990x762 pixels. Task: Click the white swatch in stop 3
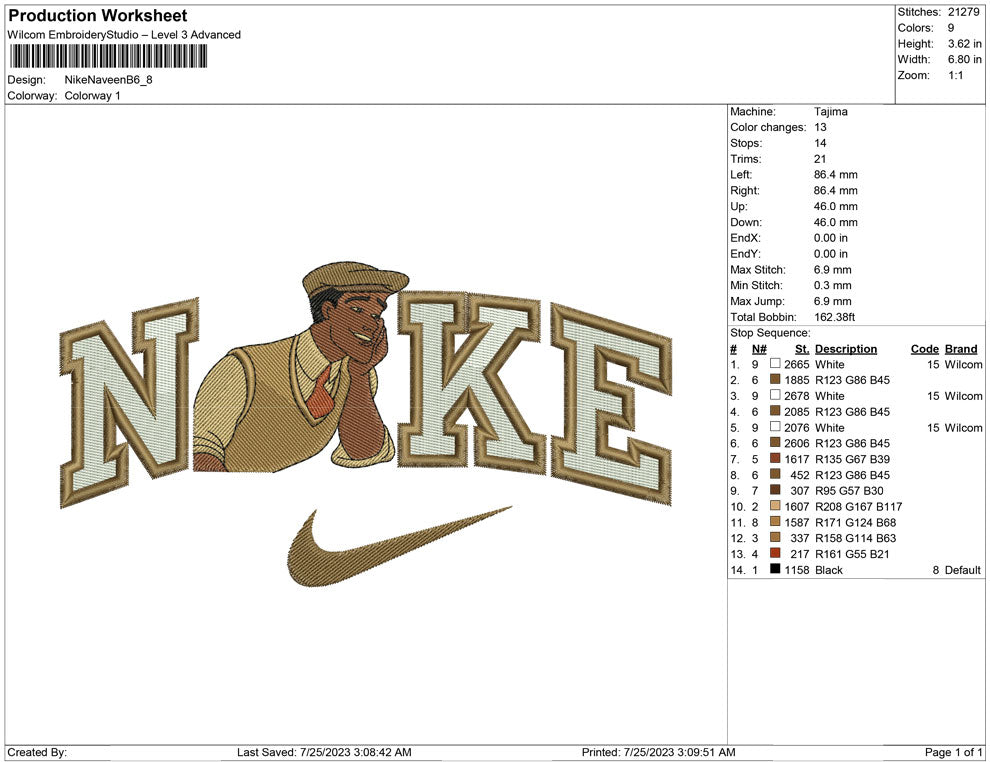tap(775, 395)
